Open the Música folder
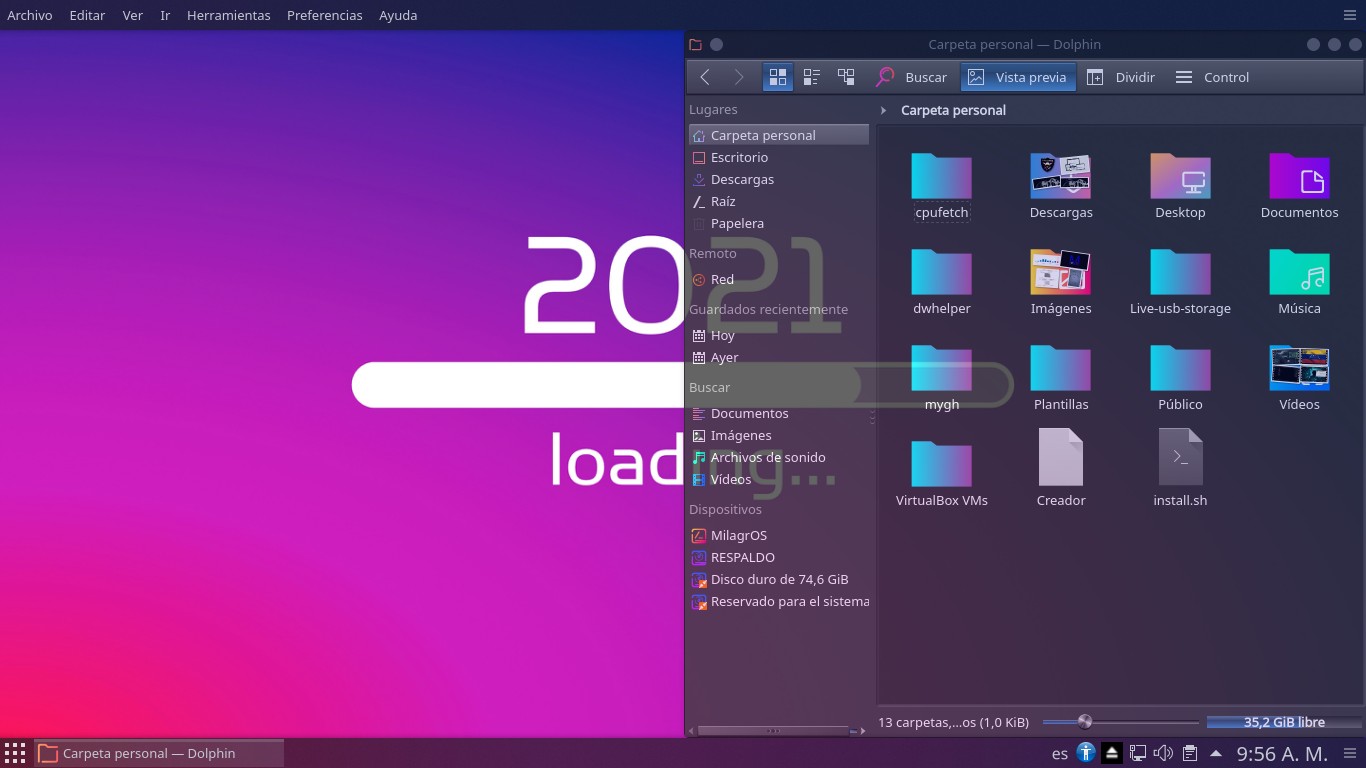1366x768 pixels. [1299, 281]
